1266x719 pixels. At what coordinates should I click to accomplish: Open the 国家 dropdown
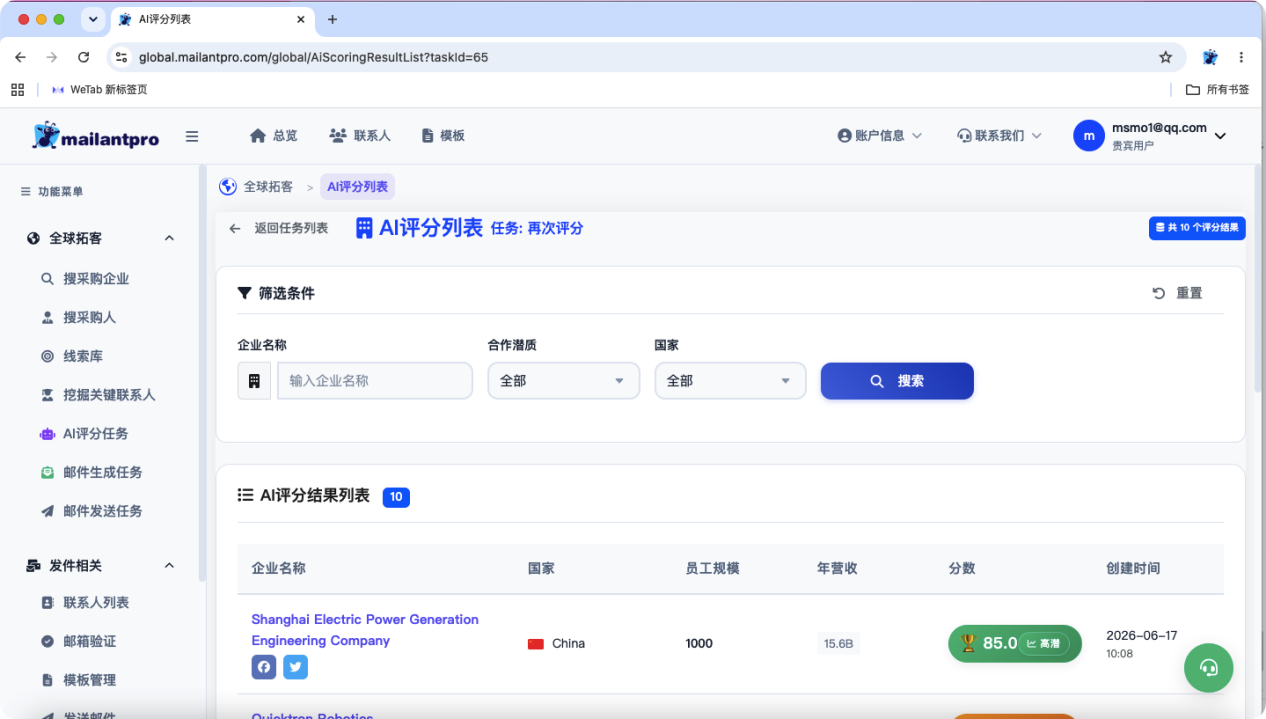click(x=731, y=381)
